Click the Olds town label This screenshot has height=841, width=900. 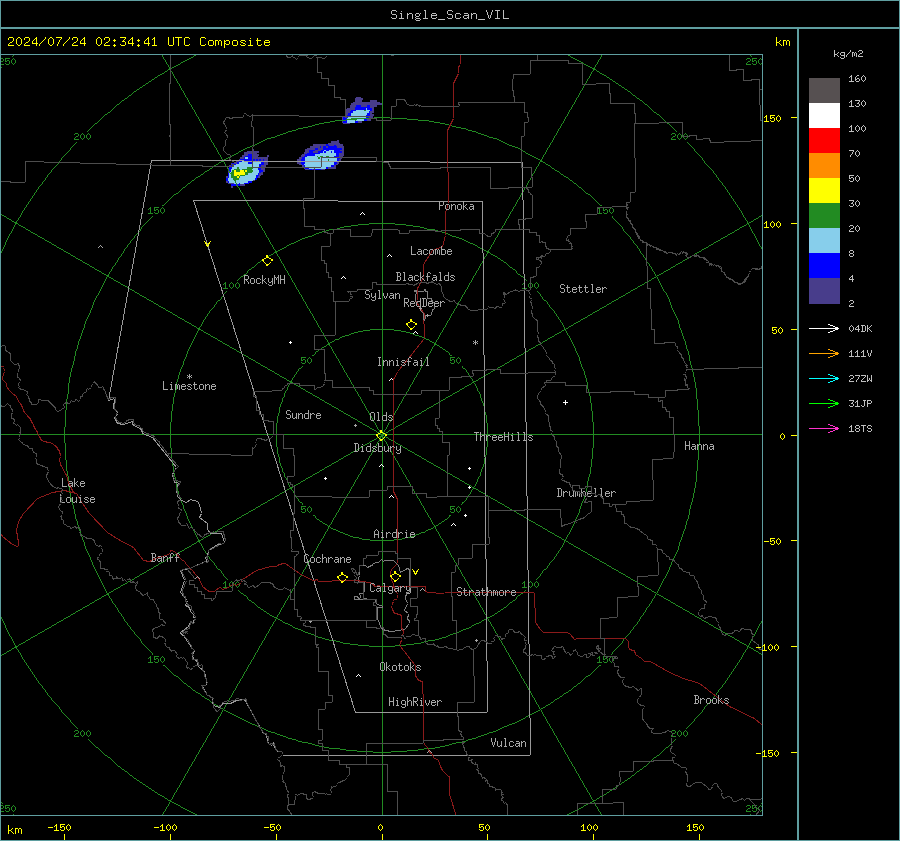pyautogui.click(x=381, y=417)
